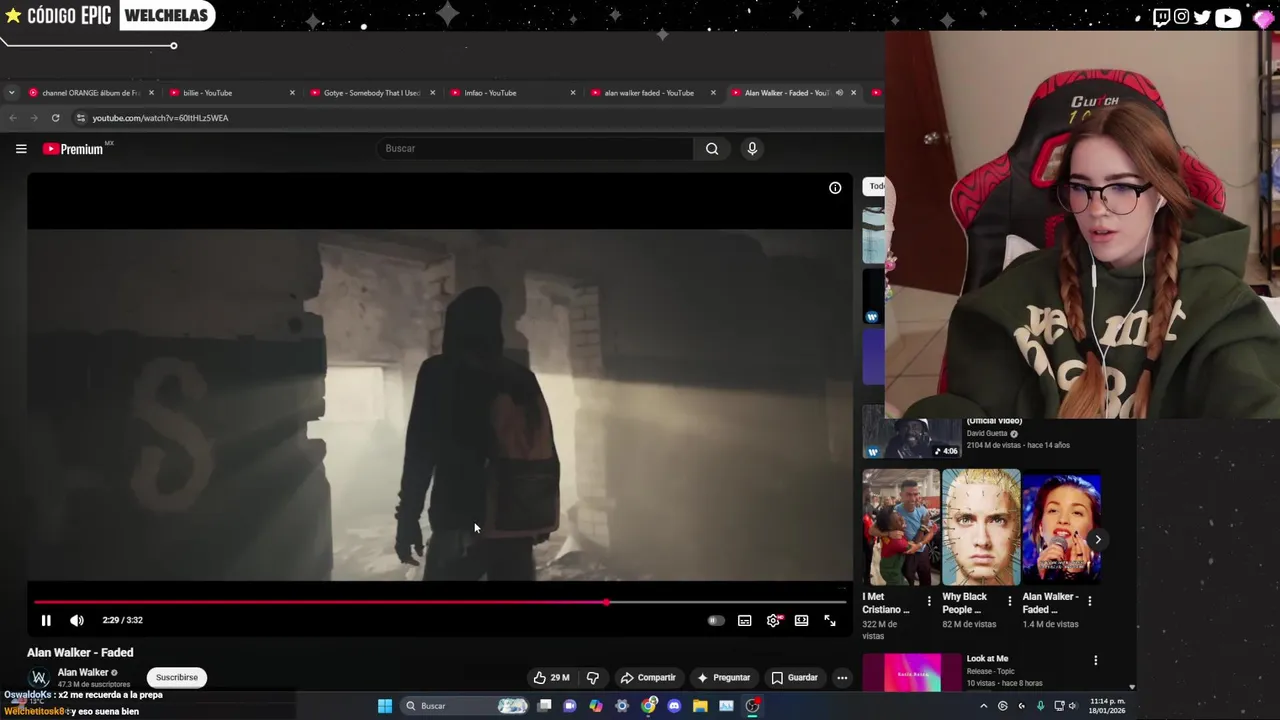Viewport: 1280px width, 720px height.
Task: Switch to theater mode view
Action: click(x=801, y=621)
